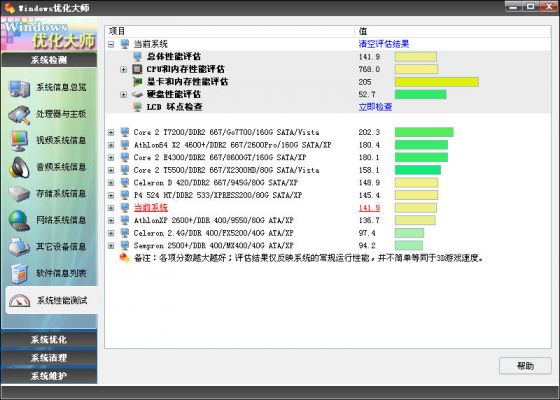Collapse the 当前系统 tree node

click(111, 44)
